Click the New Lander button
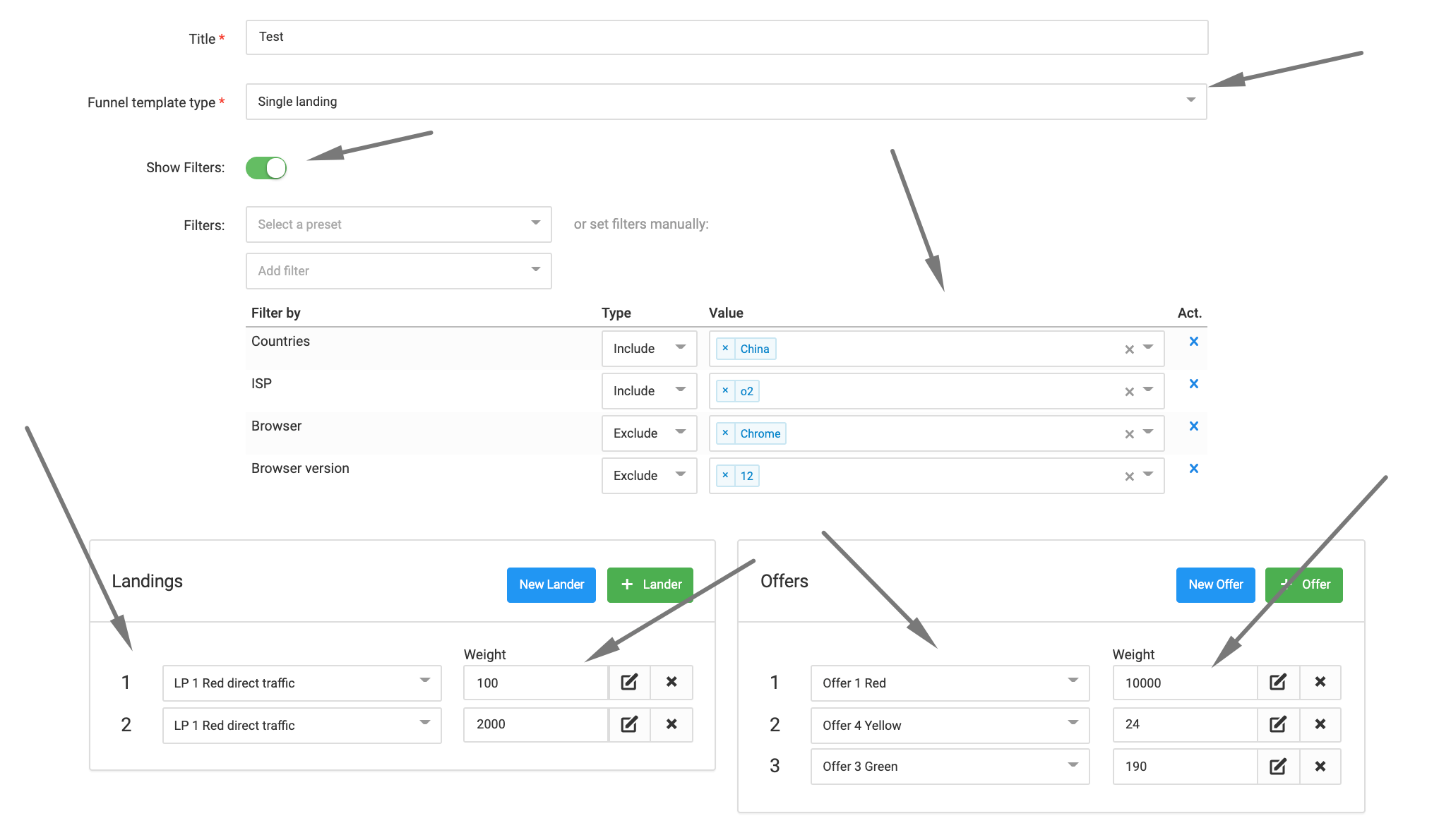This screenshot has width=1439, height=840. pyautogui.click(x=551, y=584)
